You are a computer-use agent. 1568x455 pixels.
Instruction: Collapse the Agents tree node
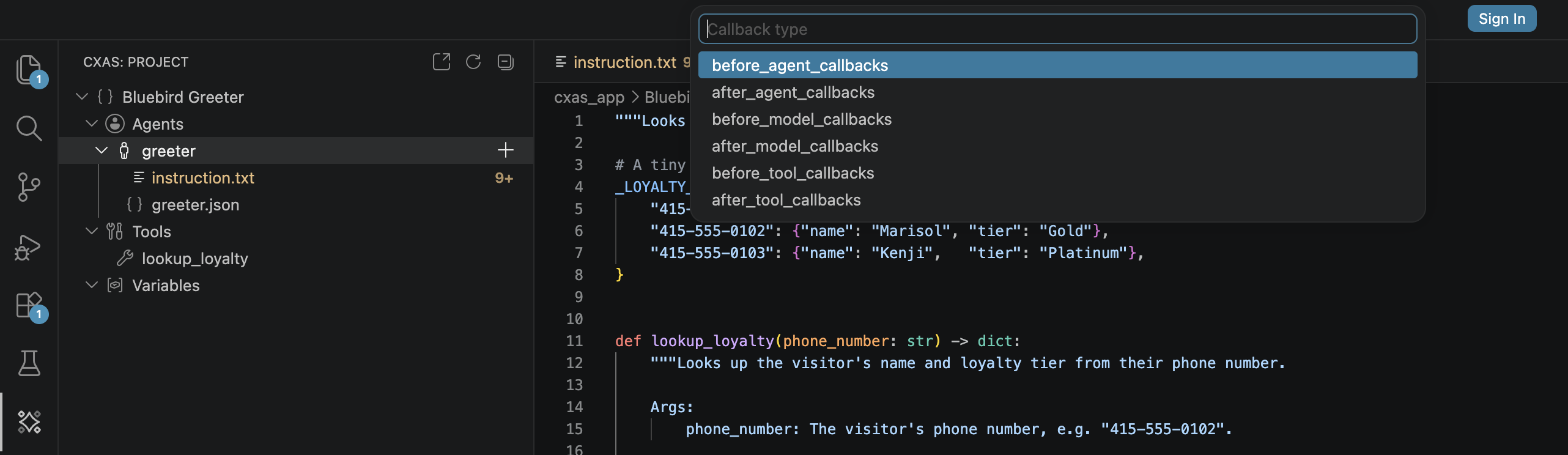(91, 124)
